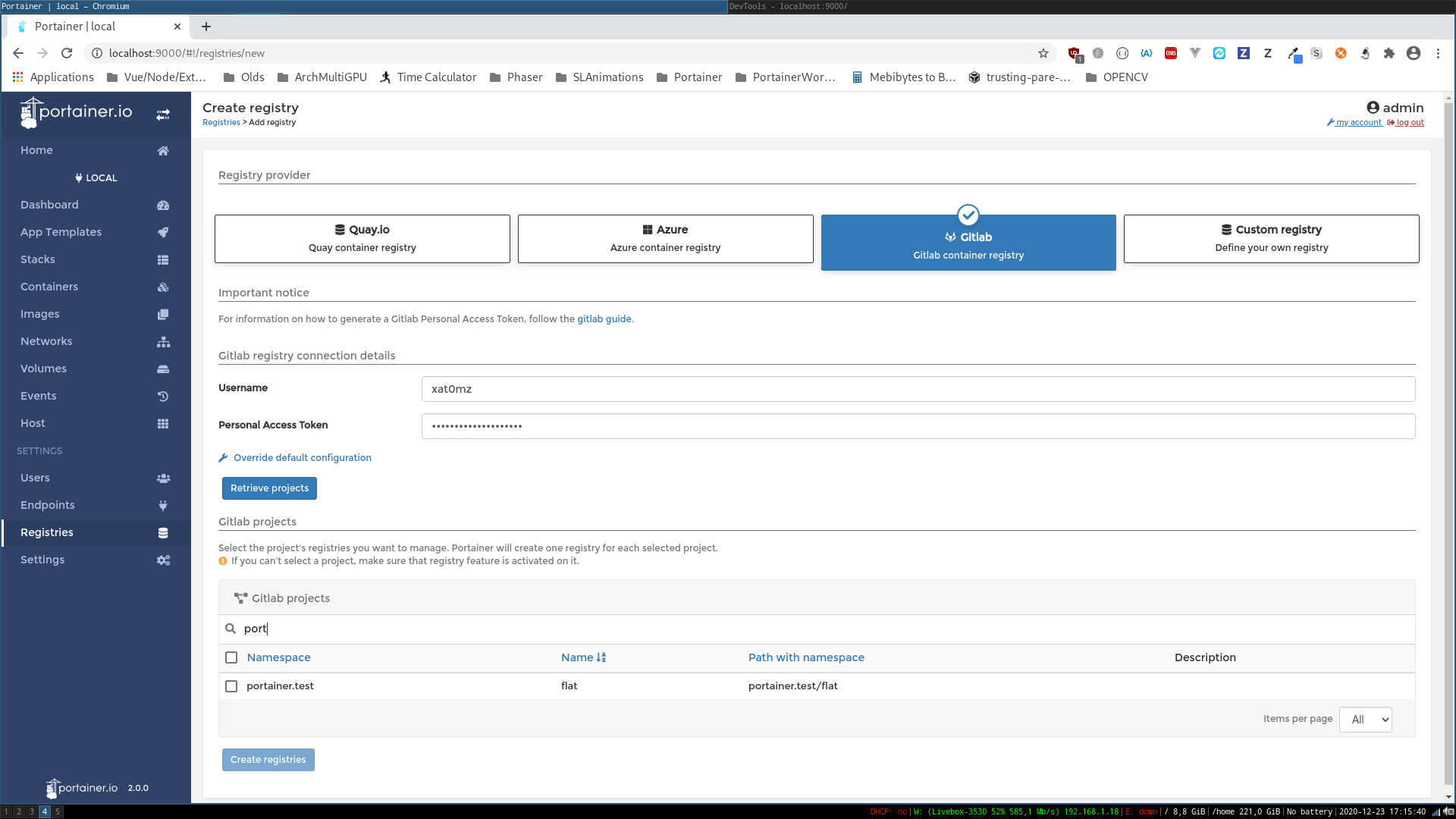Open Stacks in the sidebar
Viewport: 1456px width, 819px height.
coord(38,259)
